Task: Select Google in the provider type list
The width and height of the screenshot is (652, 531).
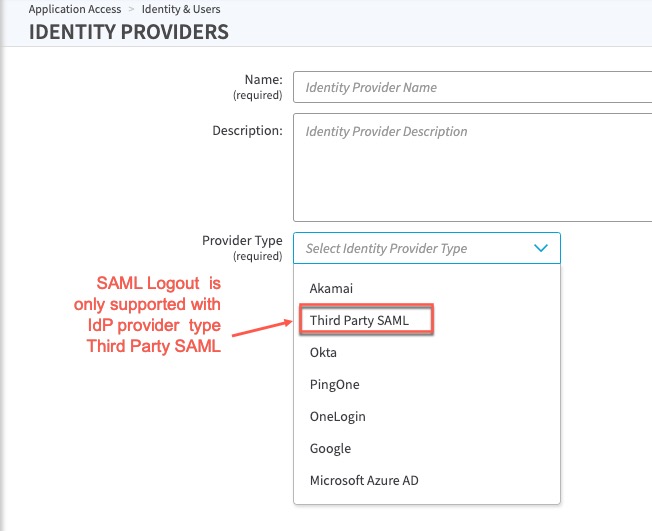Action: point(330,448)
